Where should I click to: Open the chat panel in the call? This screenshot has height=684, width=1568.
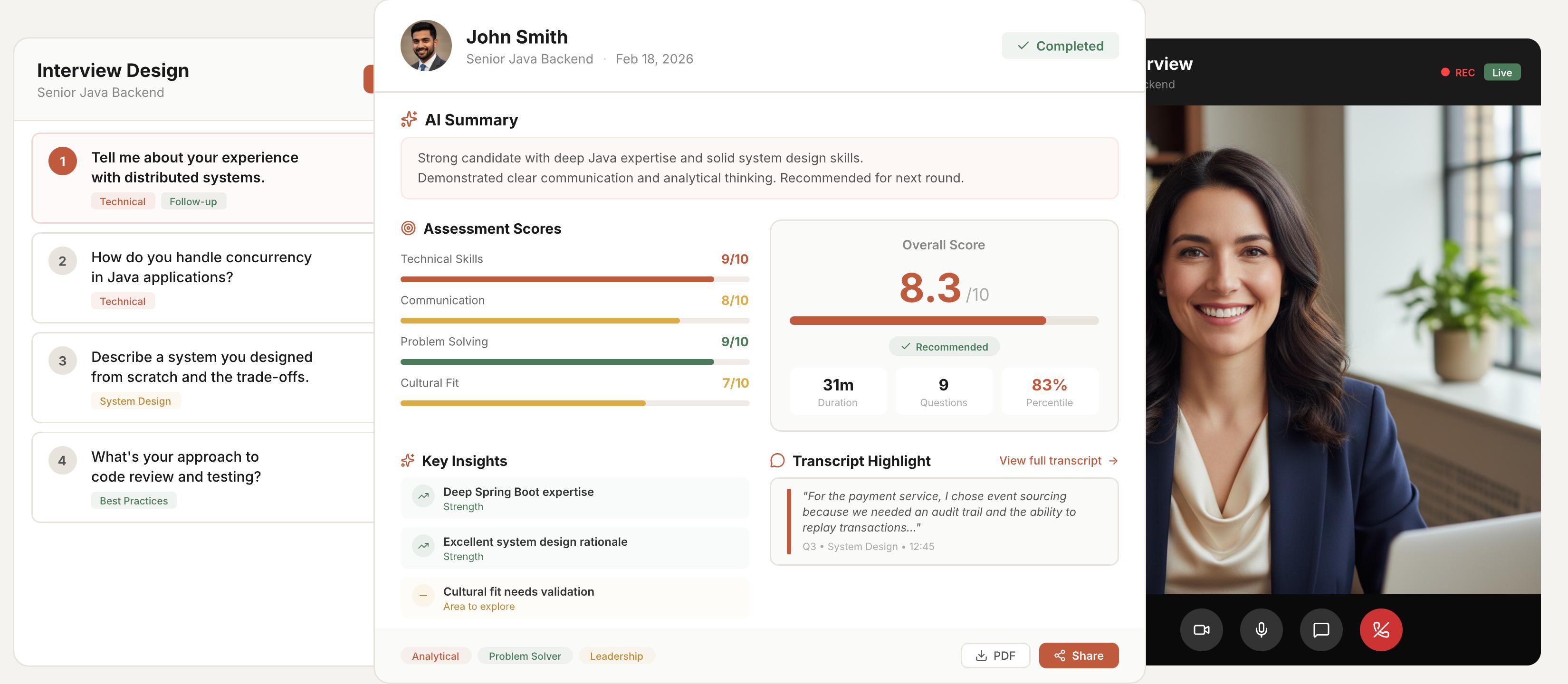1321,630
